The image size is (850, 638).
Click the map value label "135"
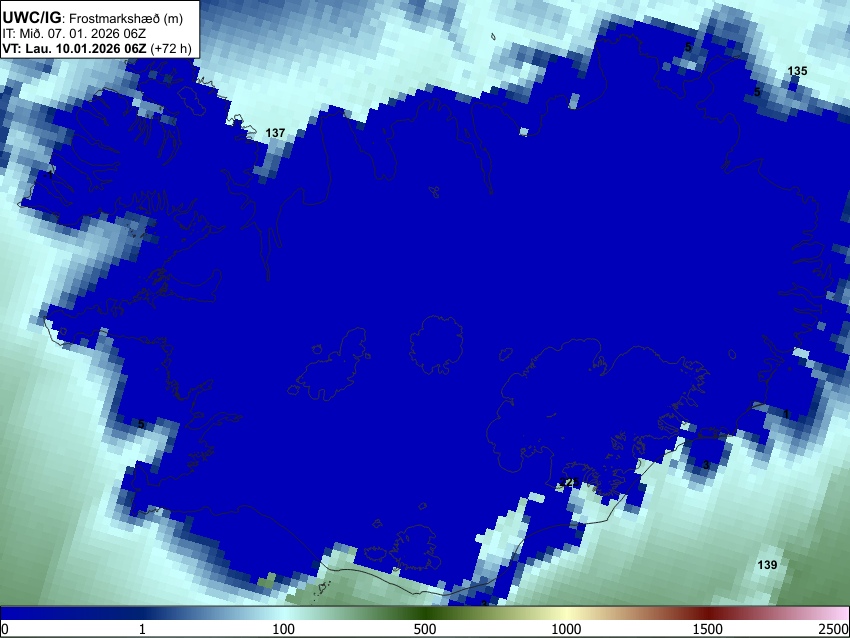point(797,71)
